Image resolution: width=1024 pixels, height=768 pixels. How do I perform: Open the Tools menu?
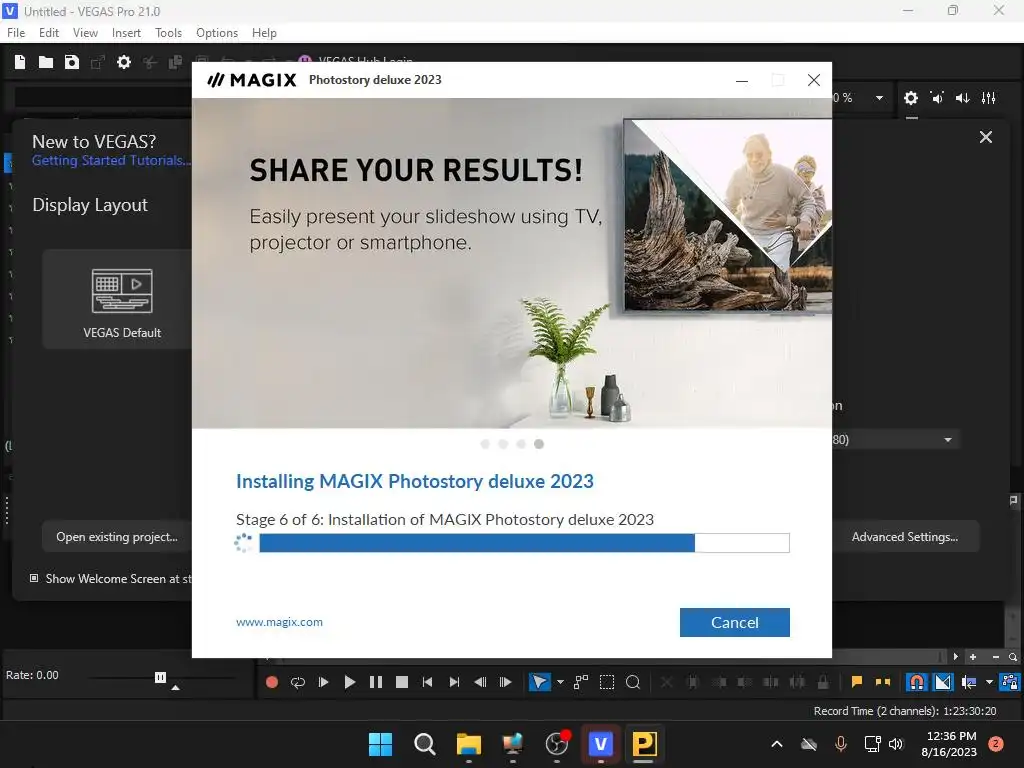pyautogui.click(x=168, y=33)
